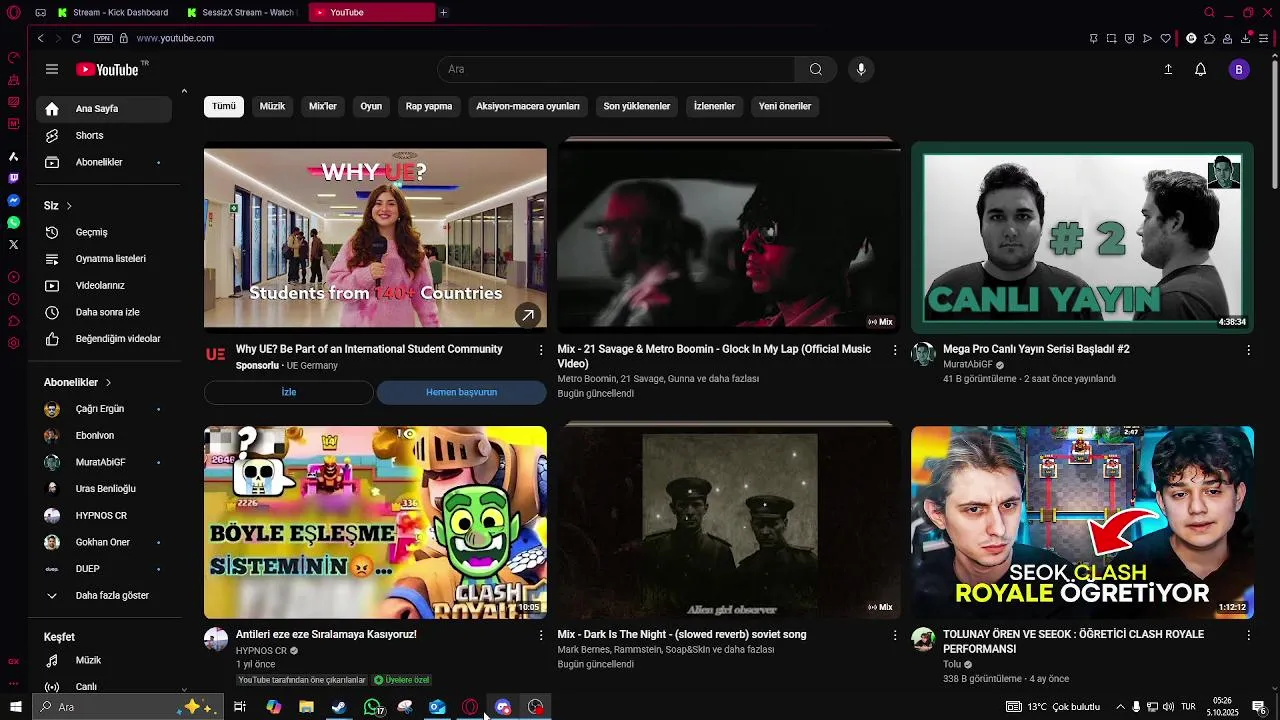Select the Tümü filter chip

coord(224,106)
